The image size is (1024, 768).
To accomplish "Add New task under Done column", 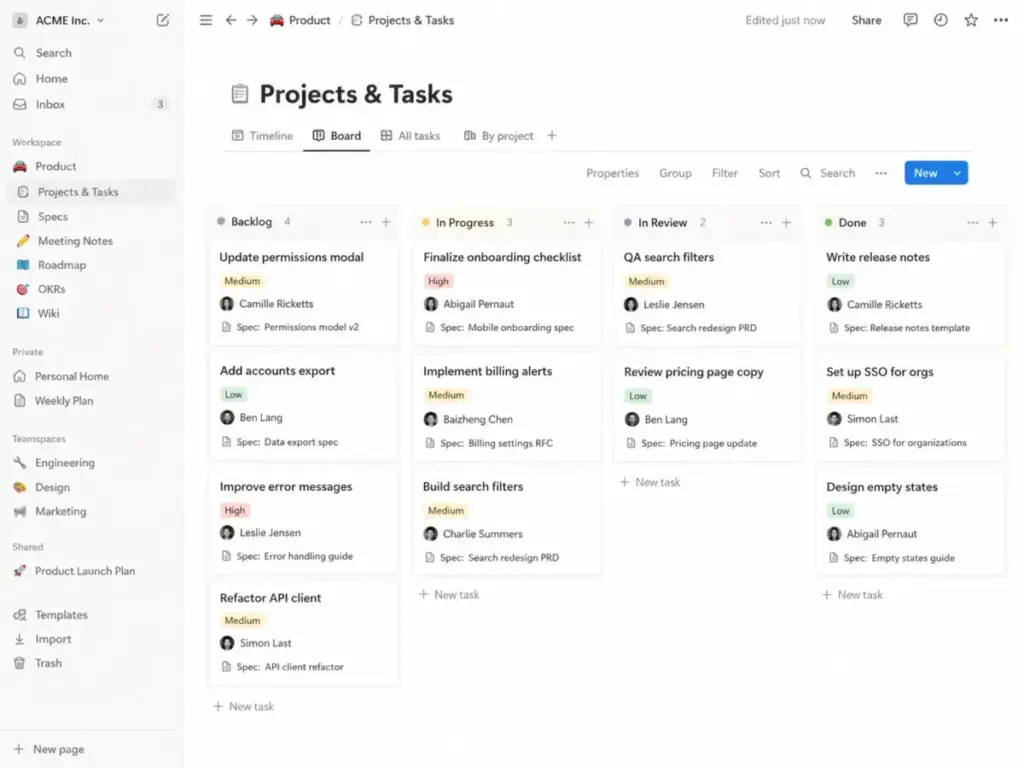I will click(x=852, y=594).
